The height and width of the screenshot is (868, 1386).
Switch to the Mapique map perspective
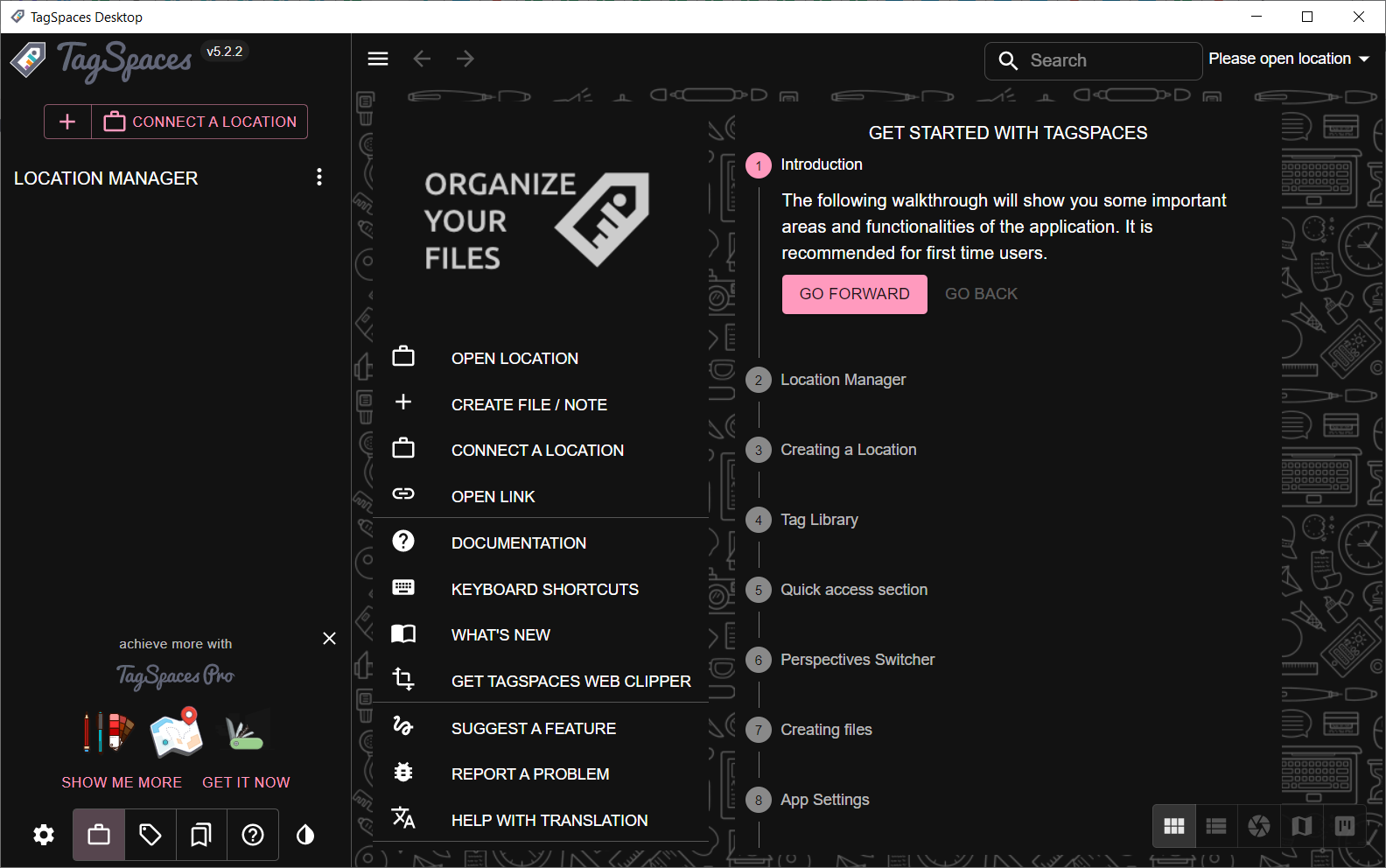(1302, 826)
